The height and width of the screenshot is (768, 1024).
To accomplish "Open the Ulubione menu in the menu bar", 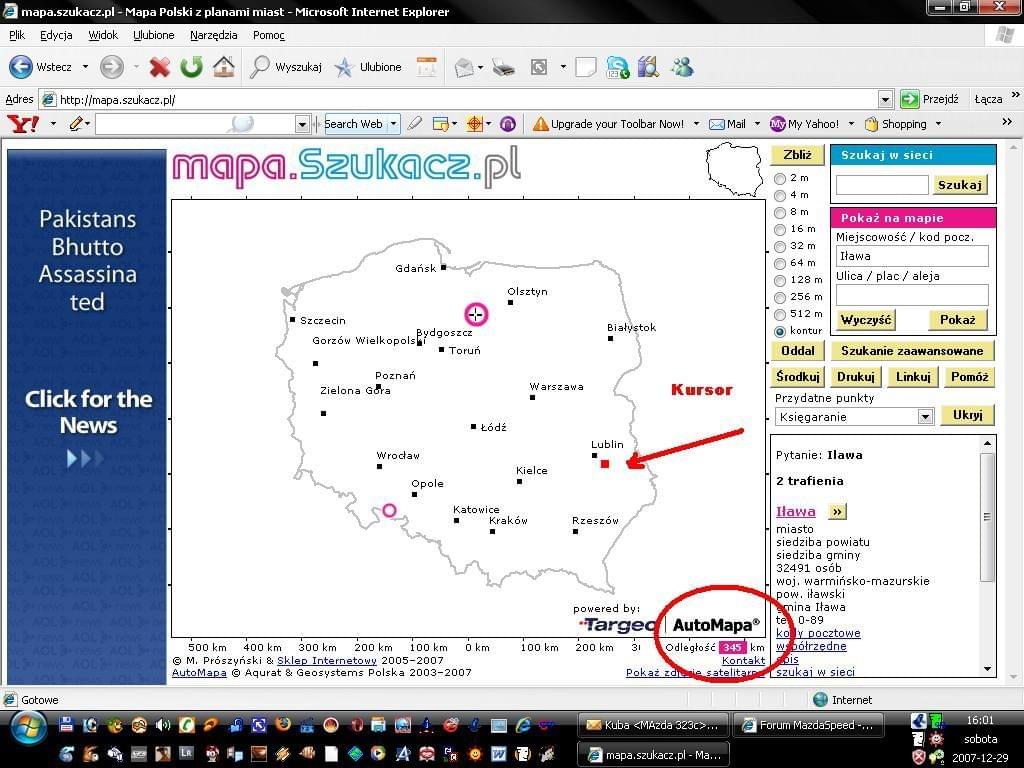I will point(154,35).
